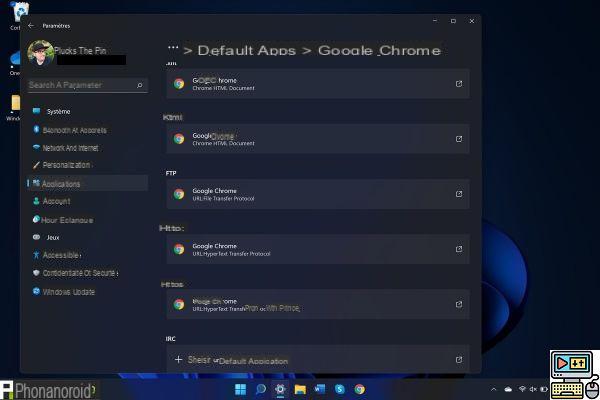Click the open icon in the second HTML row

(459, 139)
